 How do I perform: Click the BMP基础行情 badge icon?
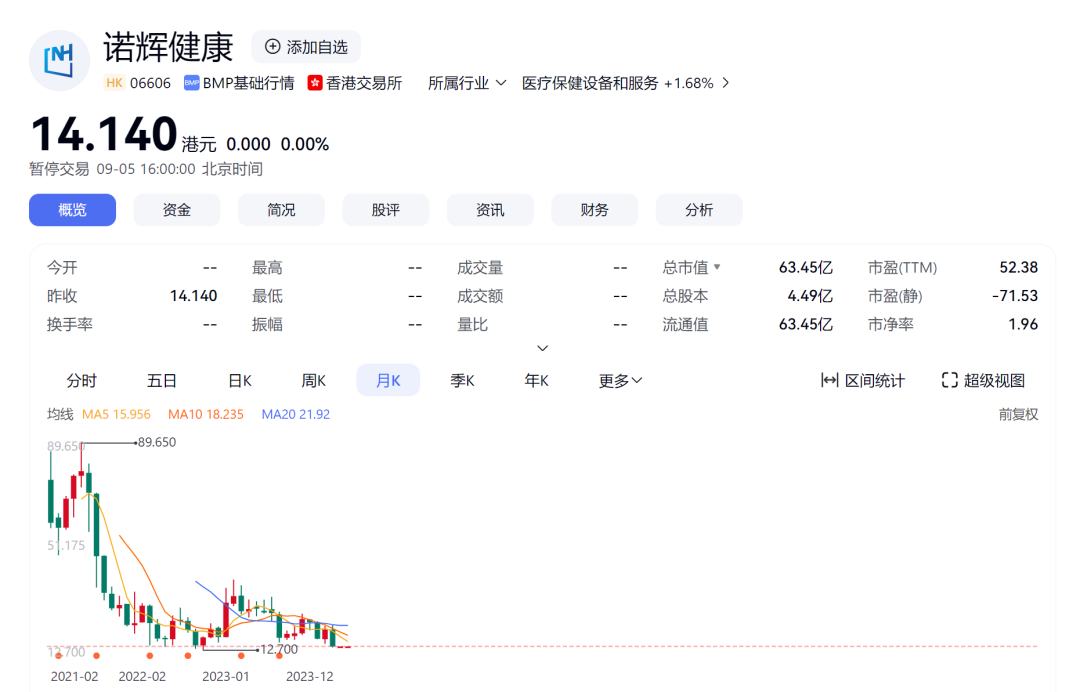(x=191, y=83)
